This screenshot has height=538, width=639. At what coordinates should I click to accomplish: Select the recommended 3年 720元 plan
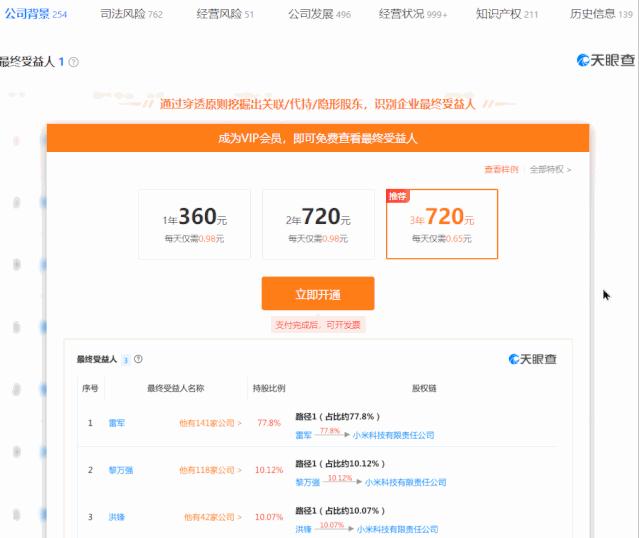click(x=442, y=224)
